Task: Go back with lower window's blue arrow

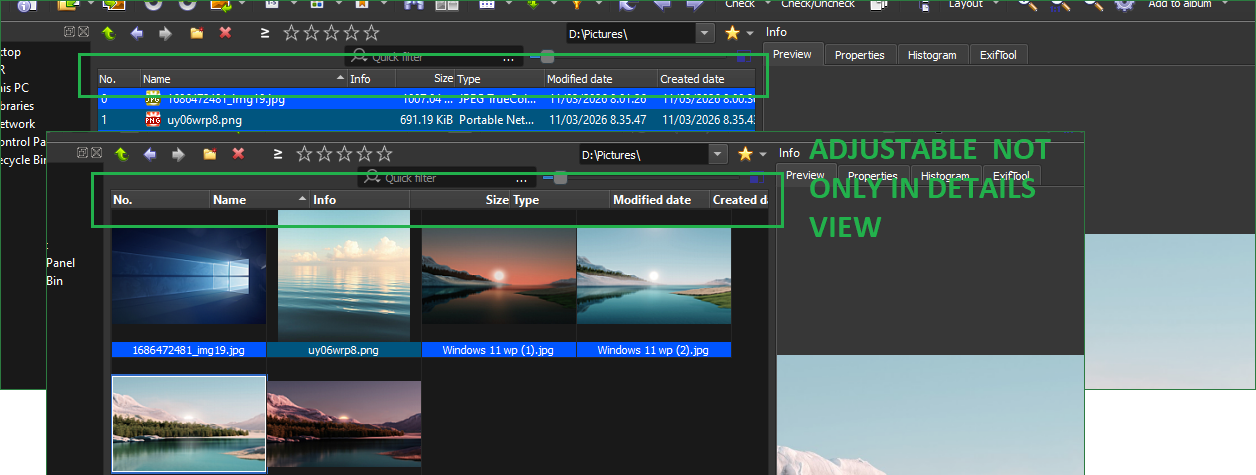Action: click(x=150, y=154)
